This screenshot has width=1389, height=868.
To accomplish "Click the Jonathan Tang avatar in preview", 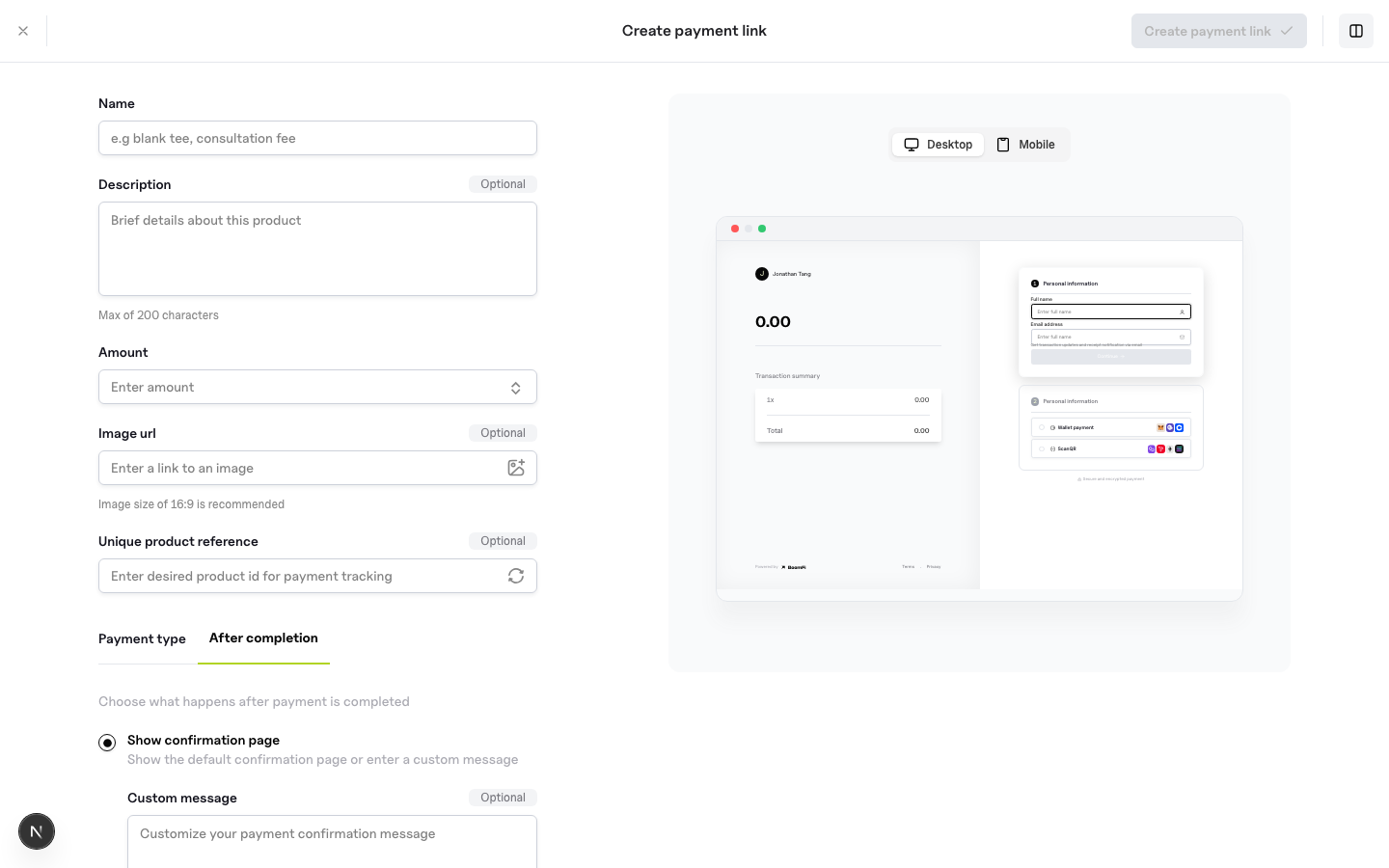I will (761, 274).
